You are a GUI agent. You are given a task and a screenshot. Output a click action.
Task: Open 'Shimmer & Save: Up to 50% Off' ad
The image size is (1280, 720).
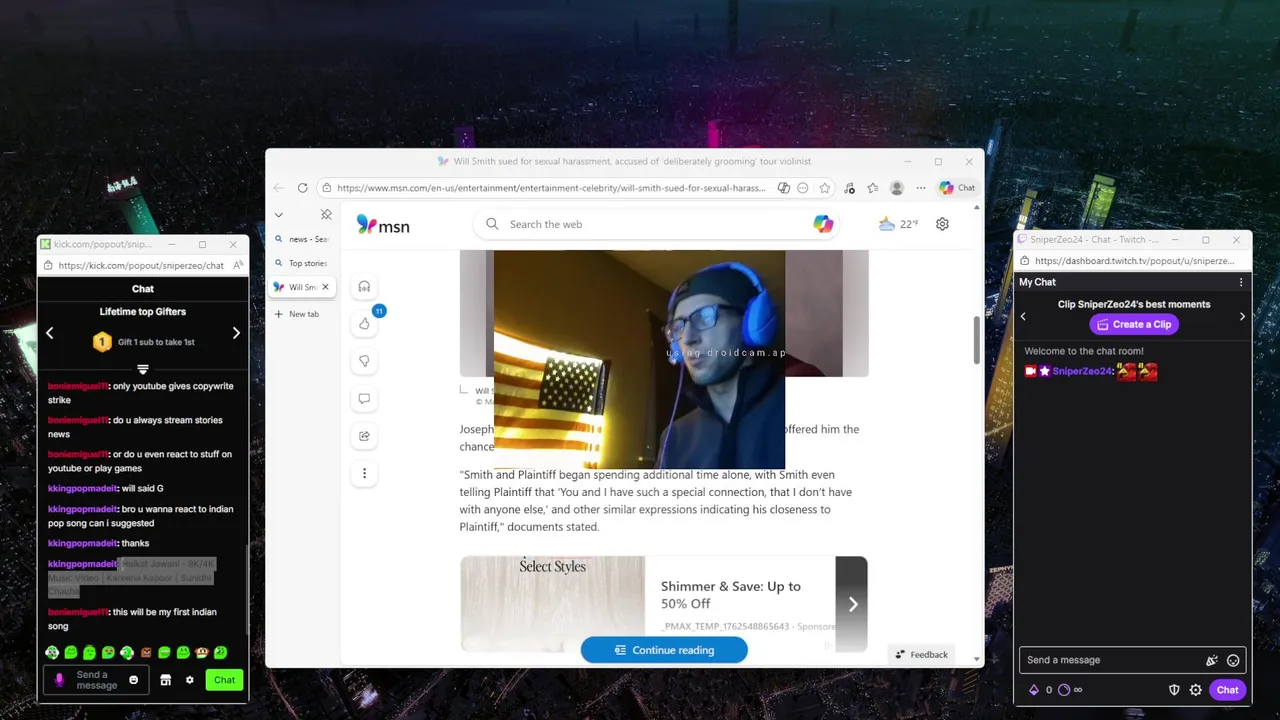tap(731, 595)
